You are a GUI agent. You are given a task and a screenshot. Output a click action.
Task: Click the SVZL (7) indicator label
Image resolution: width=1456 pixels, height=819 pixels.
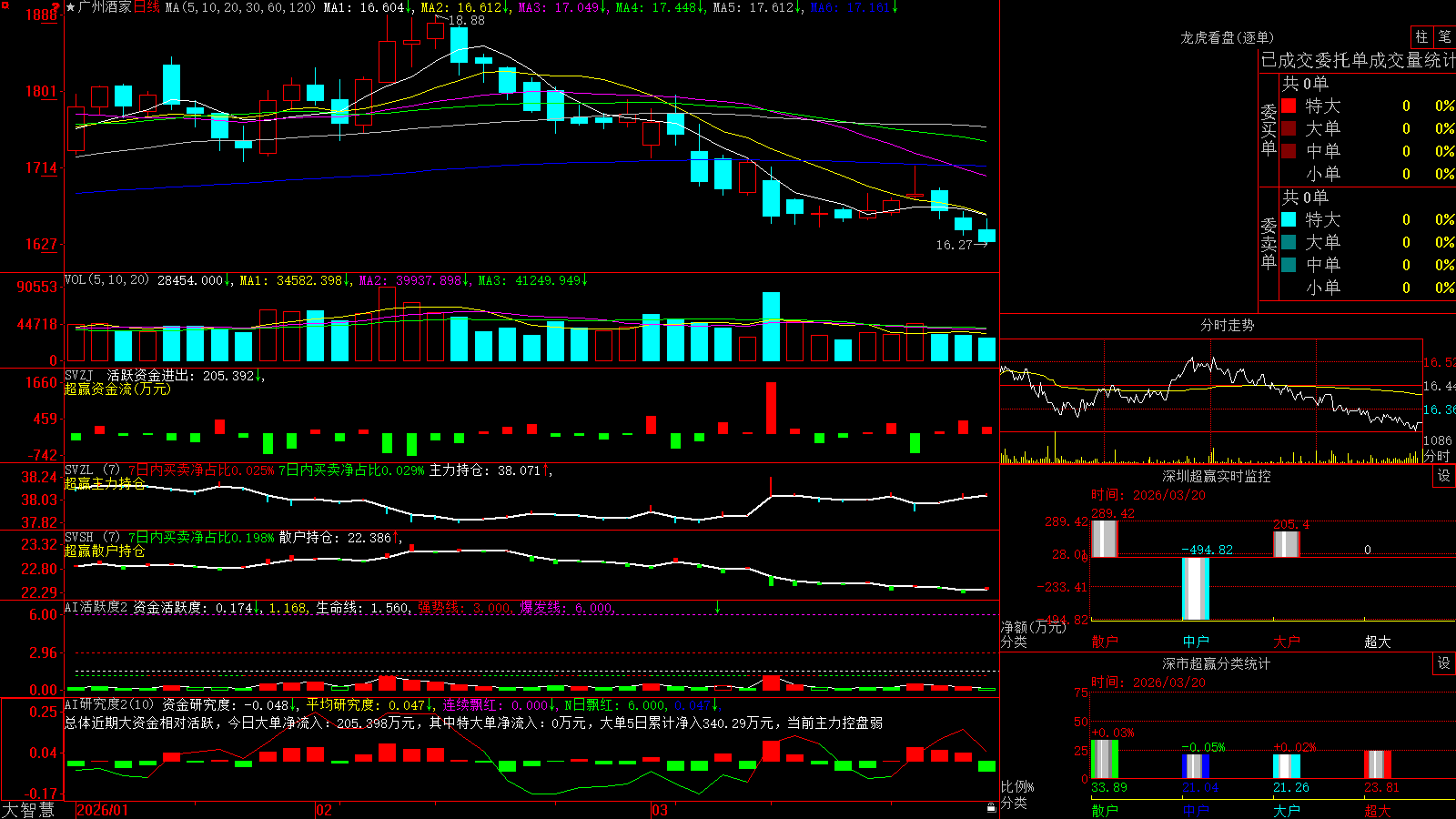(x=93, y=470)
